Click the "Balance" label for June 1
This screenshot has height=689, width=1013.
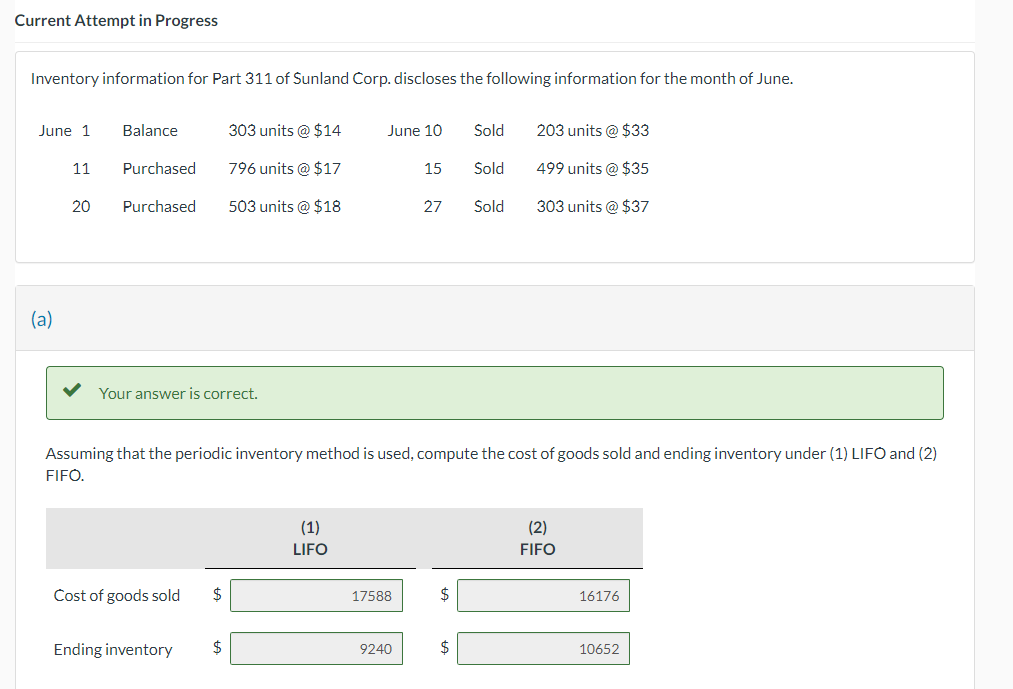click(150, 131)
